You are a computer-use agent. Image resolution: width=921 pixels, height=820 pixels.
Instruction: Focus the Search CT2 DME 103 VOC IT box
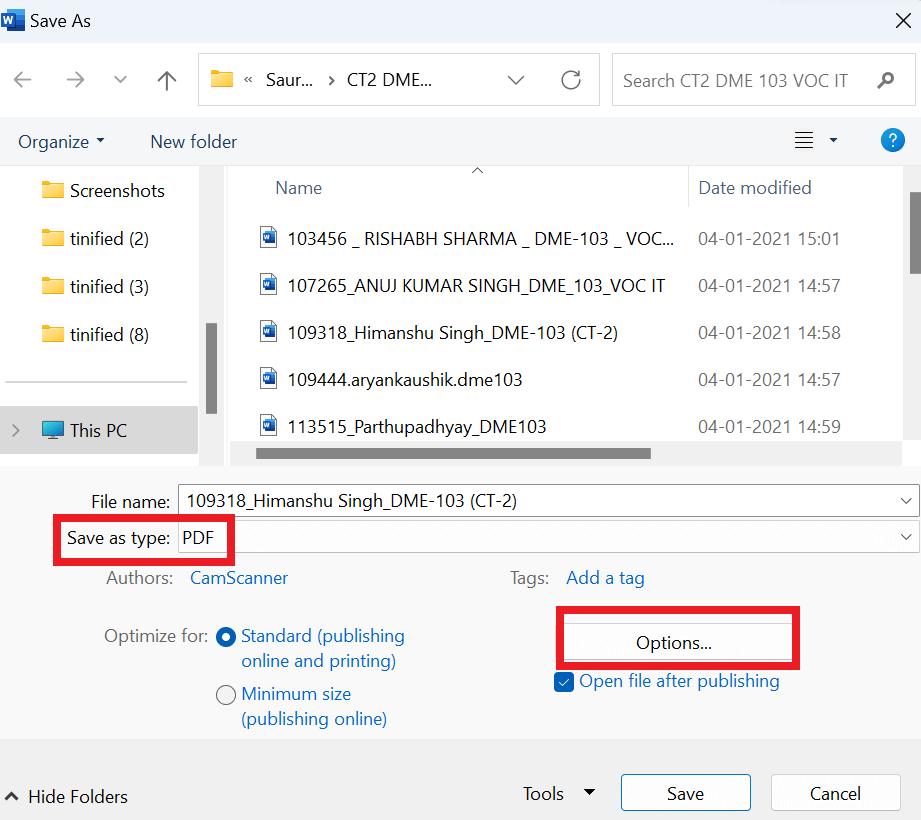(x=764, y=80)
